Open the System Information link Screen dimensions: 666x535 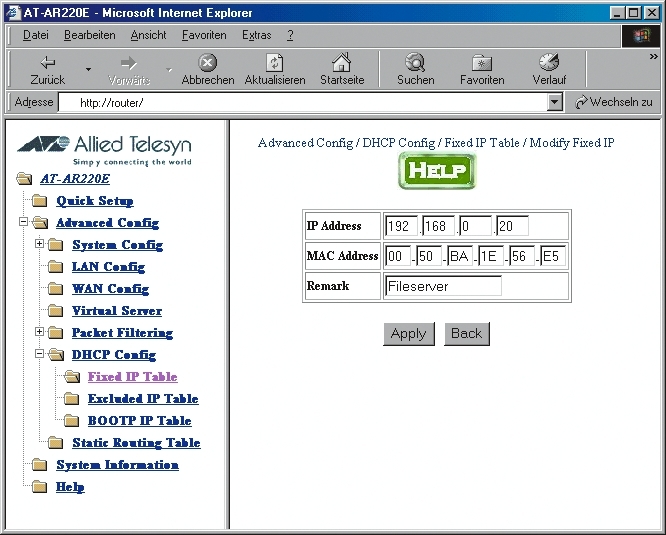(118, 465)
